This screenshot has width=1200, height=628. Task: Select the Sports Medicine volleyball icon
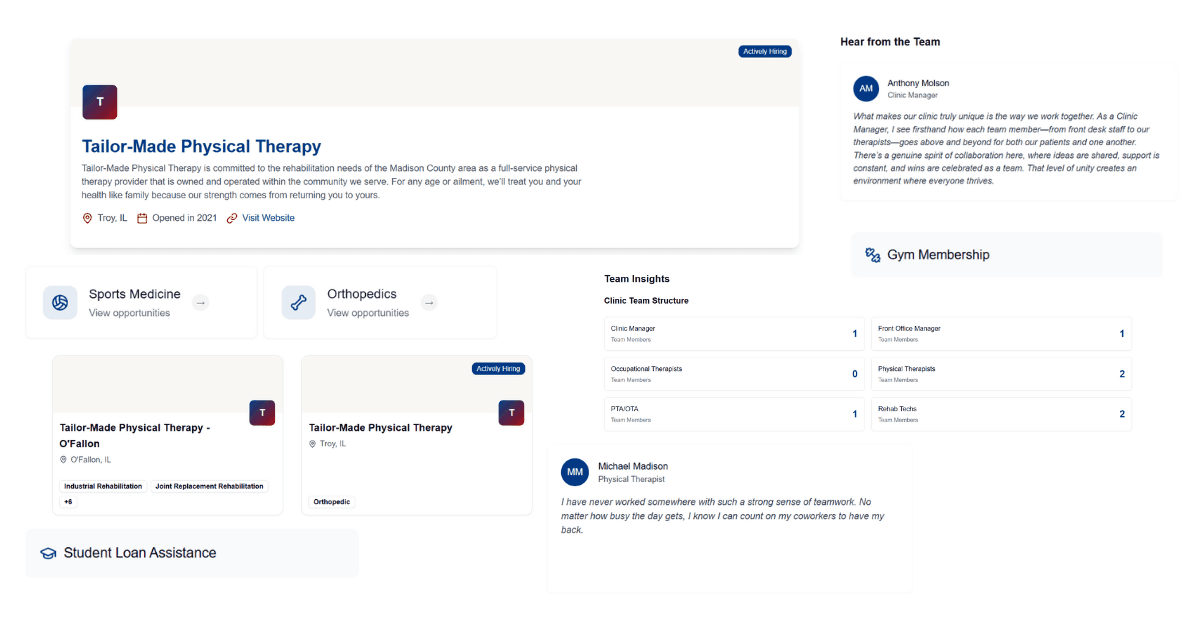(x=60, y=302)
